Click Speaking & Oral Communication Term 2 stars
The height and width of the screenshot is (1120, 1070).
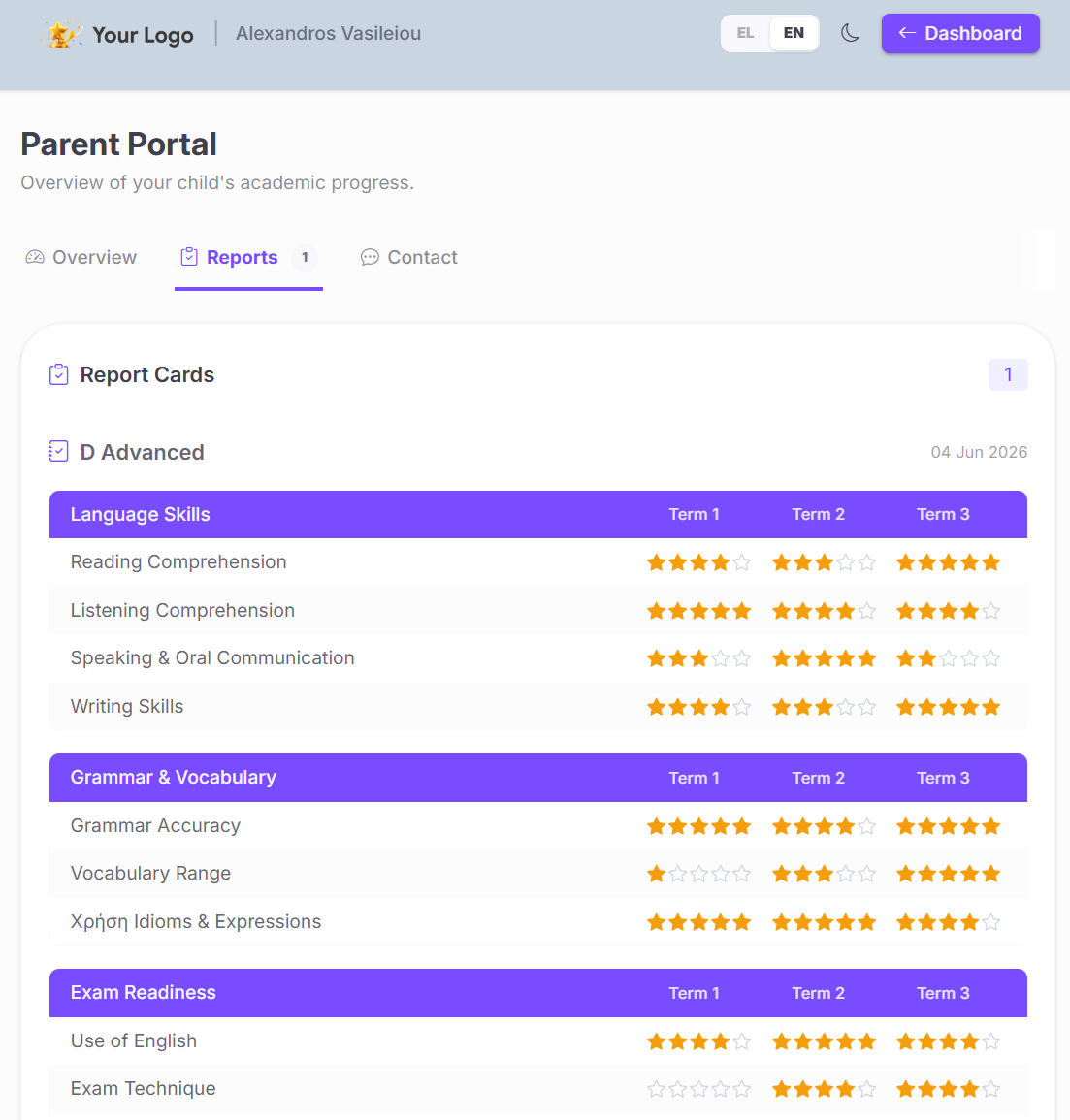tap(825, 658)
